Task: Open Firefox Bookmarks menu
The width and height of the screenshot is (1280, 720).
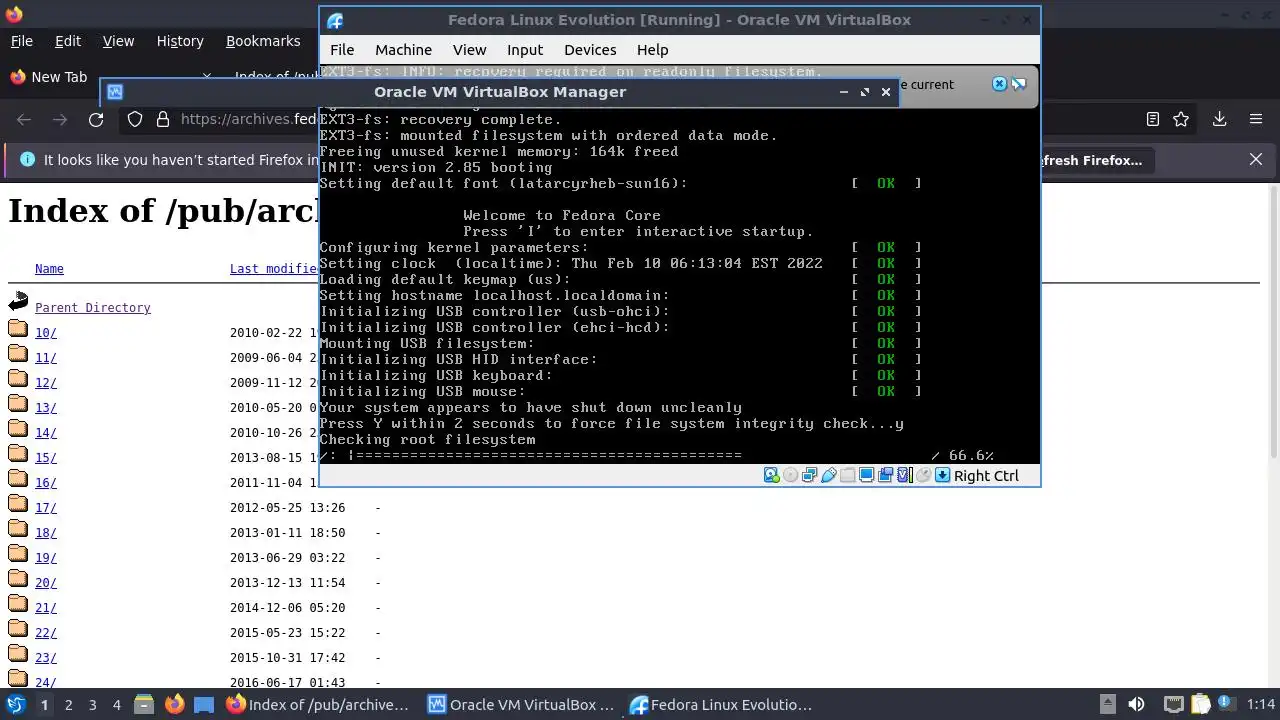Action: click(263, 41)
